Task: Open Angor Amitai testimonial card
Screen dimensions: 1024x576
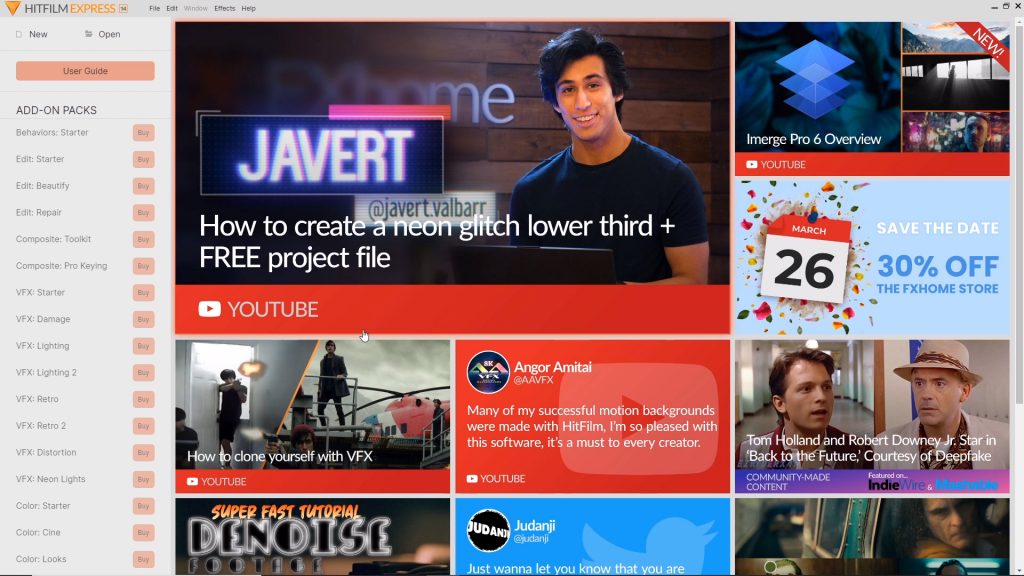Action: tap(592, 416)
